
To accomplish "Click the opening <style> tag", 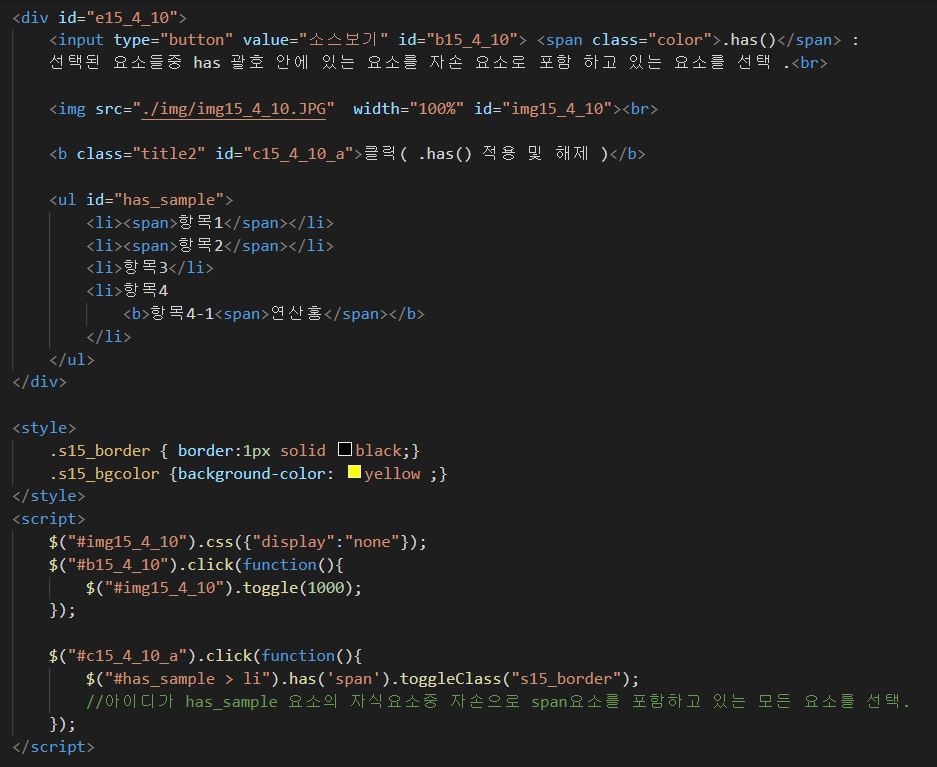I will [44, 428].
